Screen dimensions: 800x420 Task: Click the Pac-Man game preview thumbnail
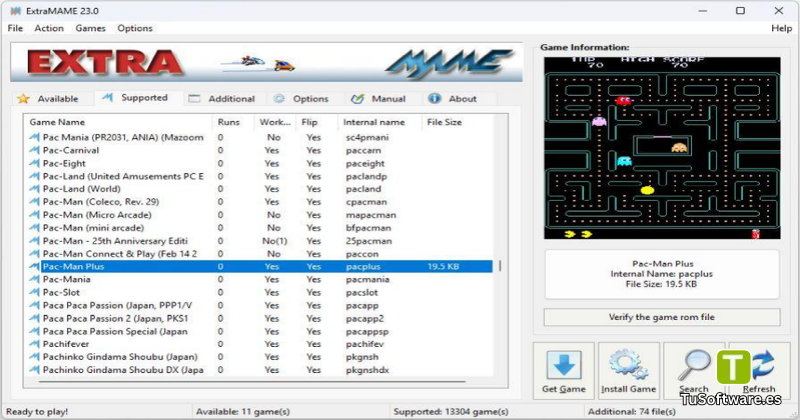coord(662,148)
